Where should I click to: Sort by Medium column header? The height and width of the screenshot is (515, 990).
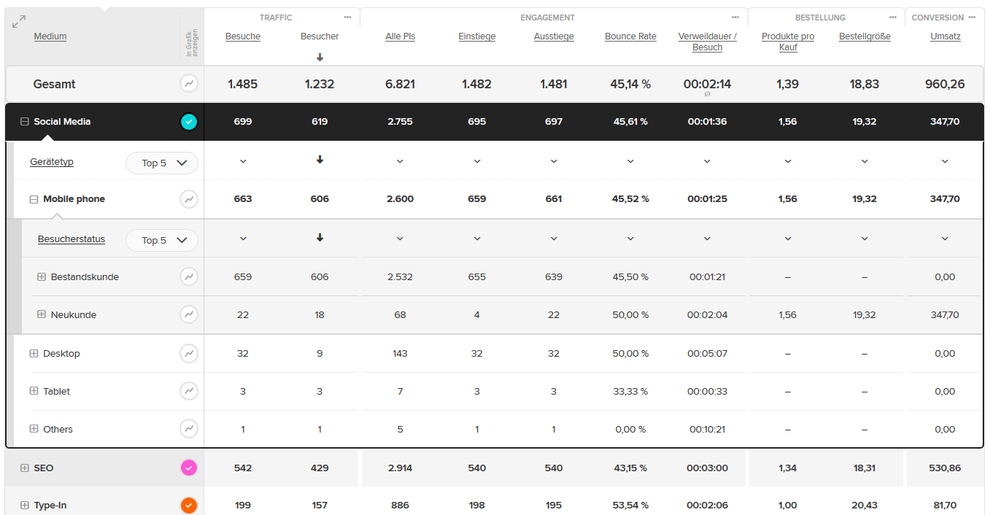coord(51,37)
